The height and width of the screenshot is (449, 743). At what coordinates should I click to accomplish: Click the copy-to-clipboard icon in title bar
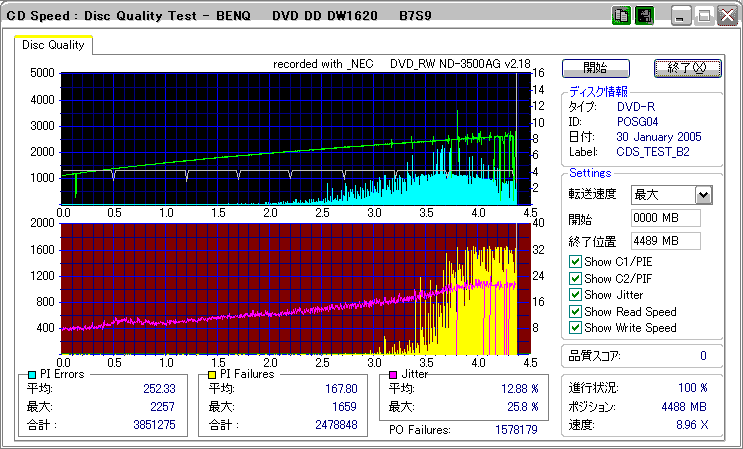tap(619, 16)
